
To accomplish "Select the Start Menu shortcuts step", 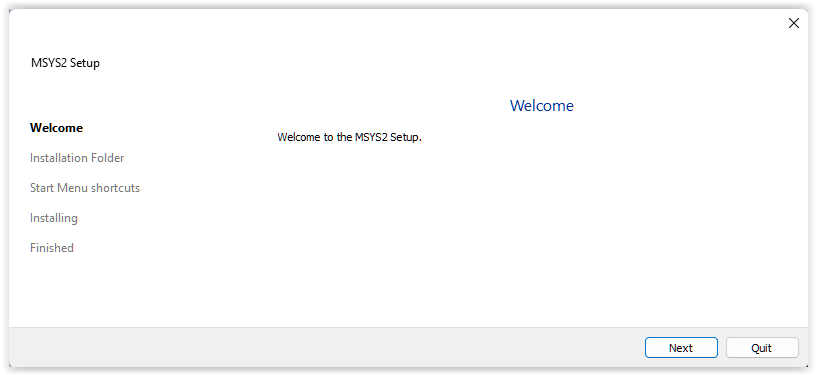I will pos(85,188).
